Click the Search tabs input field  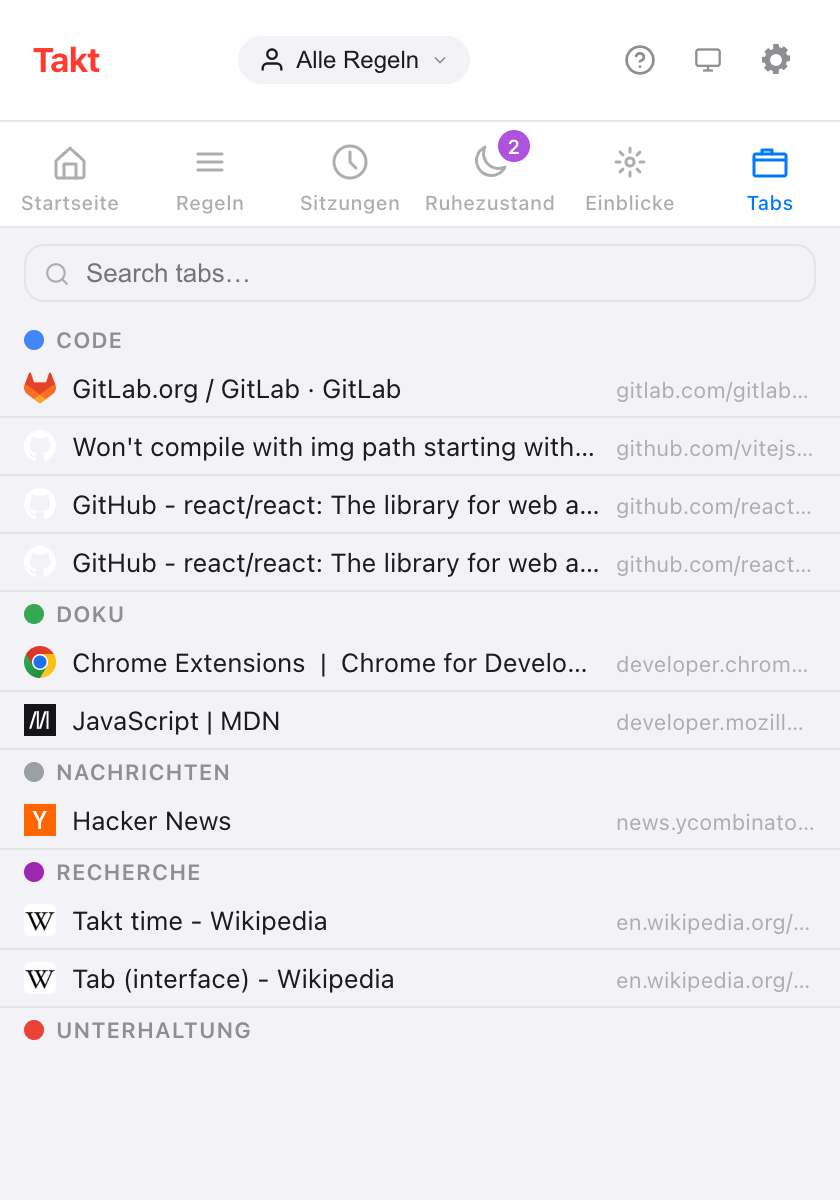420,273
